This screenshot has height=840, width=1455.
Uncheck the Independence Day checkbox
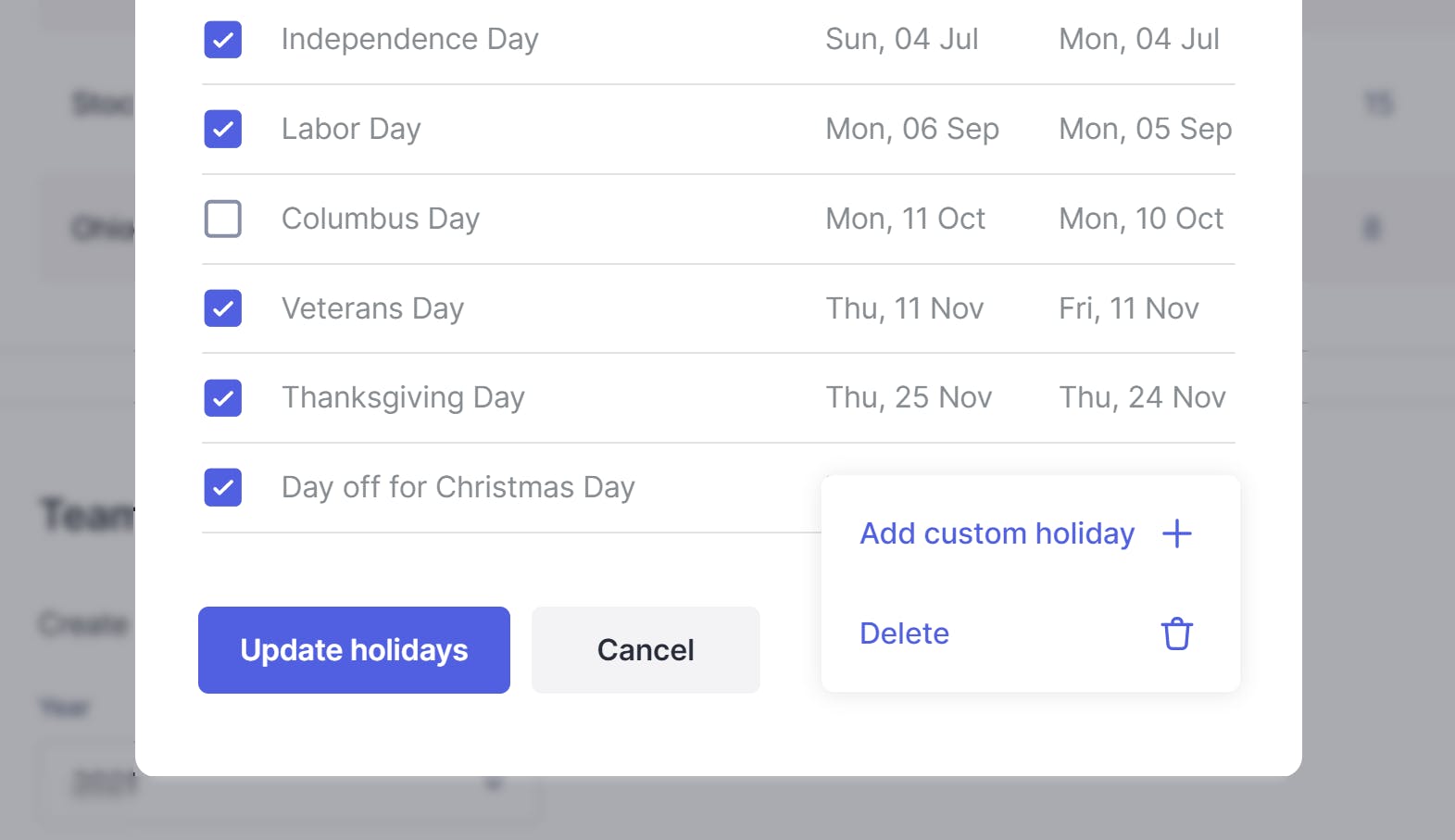(223, 40)
